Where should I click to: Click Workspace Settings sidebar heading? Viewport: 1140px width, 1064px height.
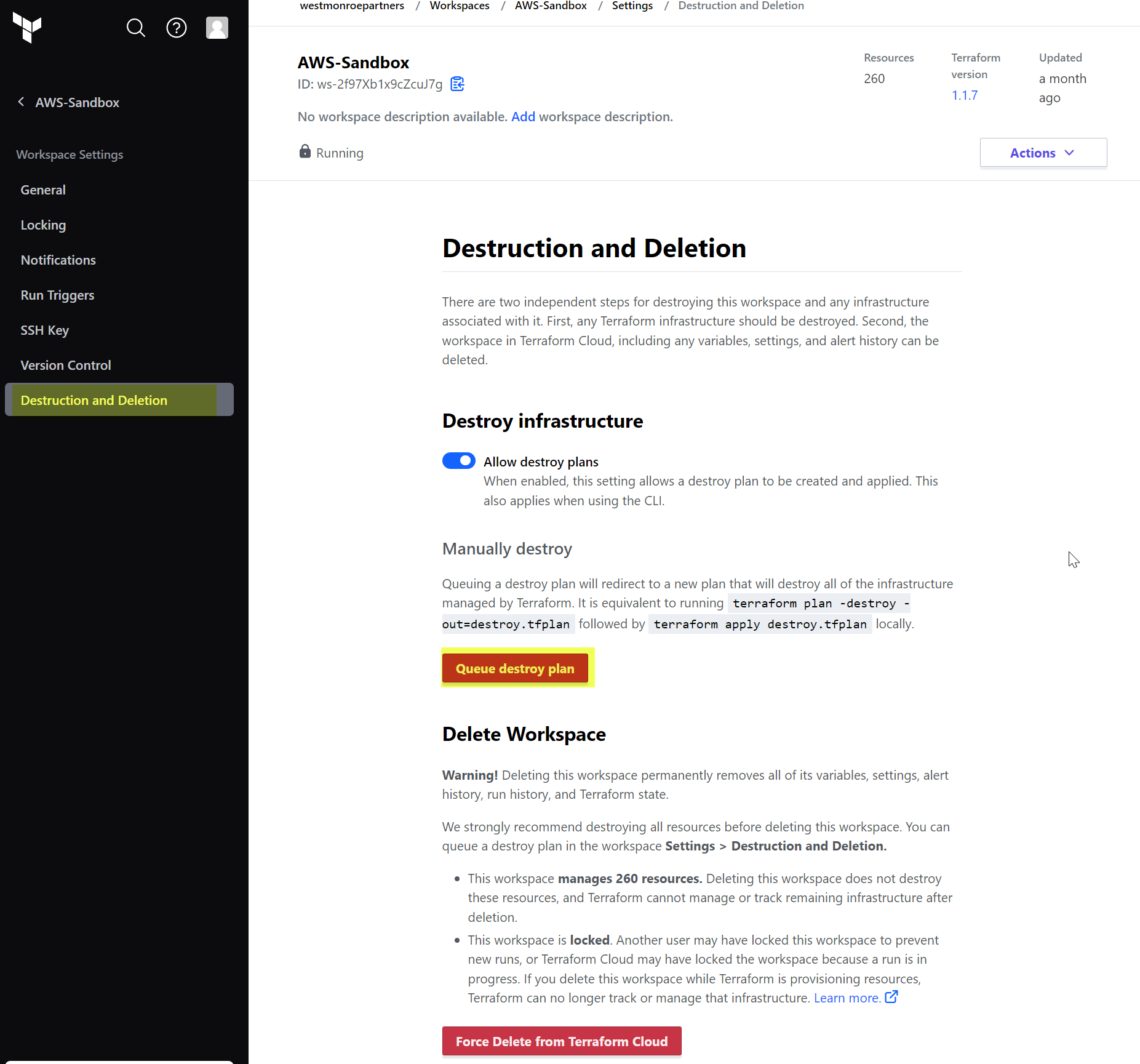tap(70, 154)
